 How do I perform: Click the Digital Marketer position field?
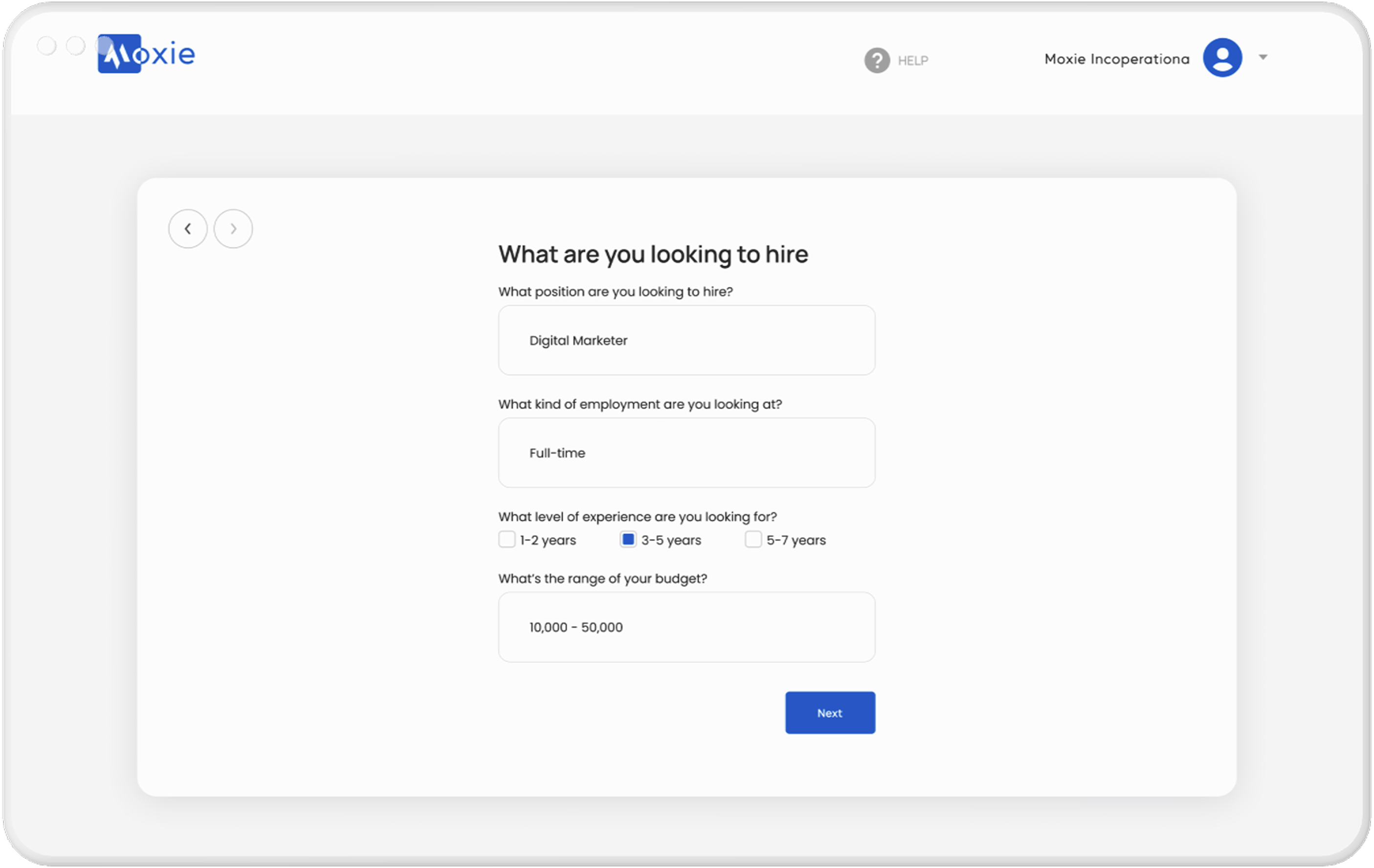[x=686, y=341]
